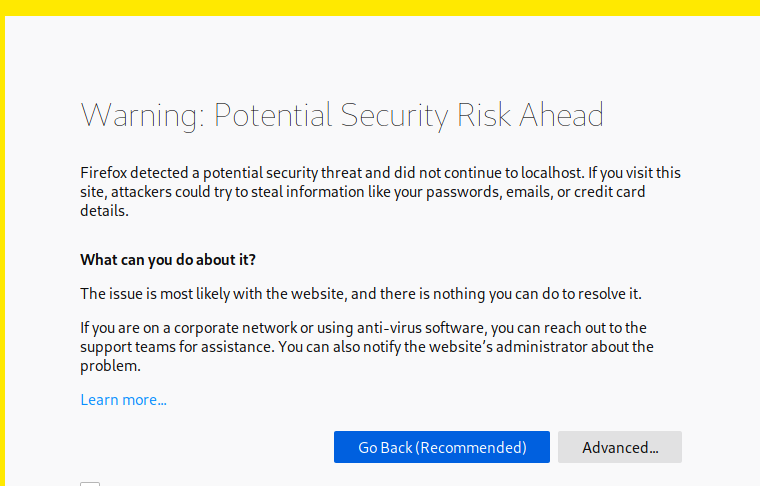Click the word "Warning:" in the title
The height and width of the screenshot is (486, 760).
coord(142,115)
